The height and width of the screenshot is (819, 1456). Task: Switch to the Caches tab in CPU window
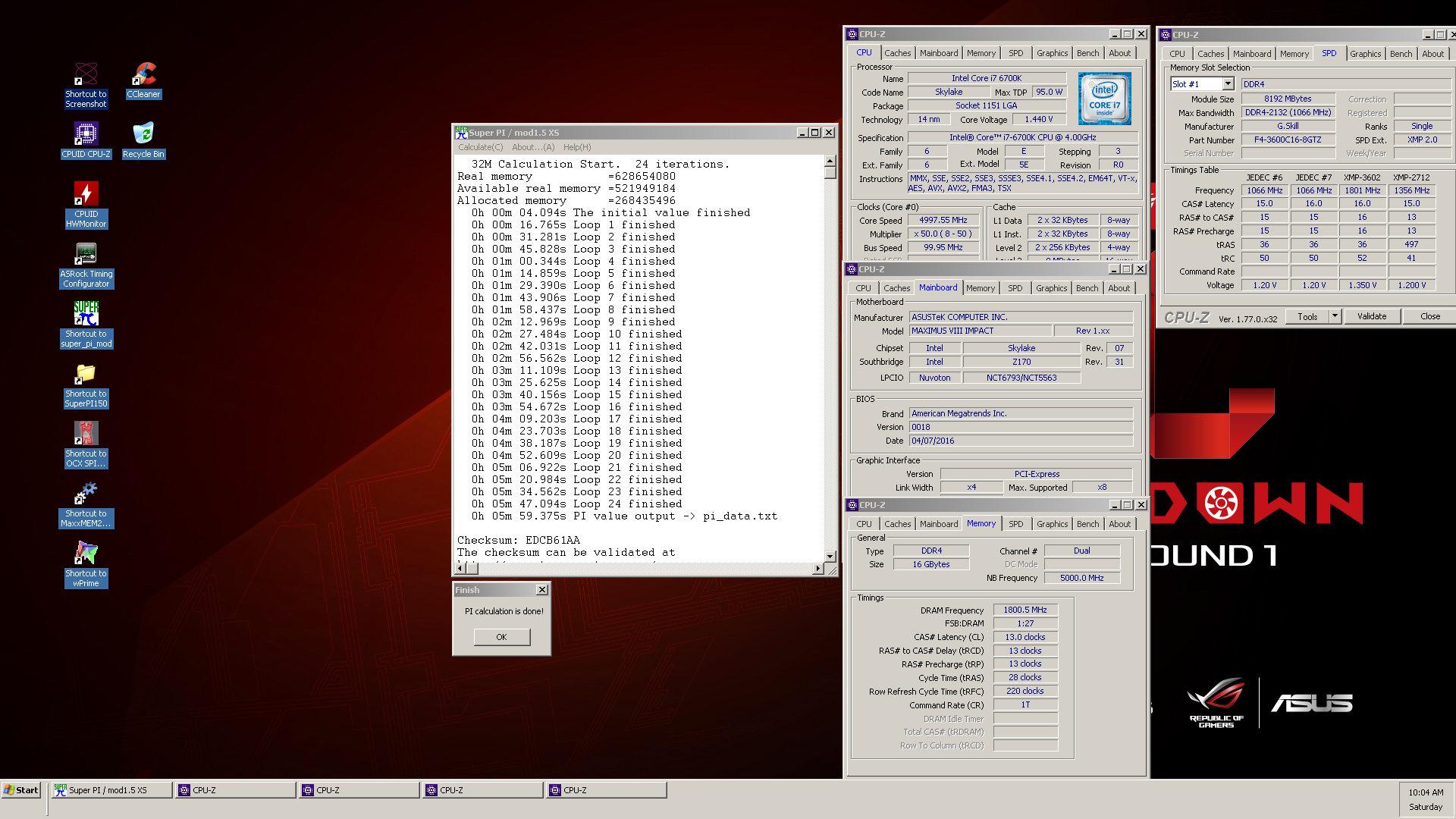[897, 53]
